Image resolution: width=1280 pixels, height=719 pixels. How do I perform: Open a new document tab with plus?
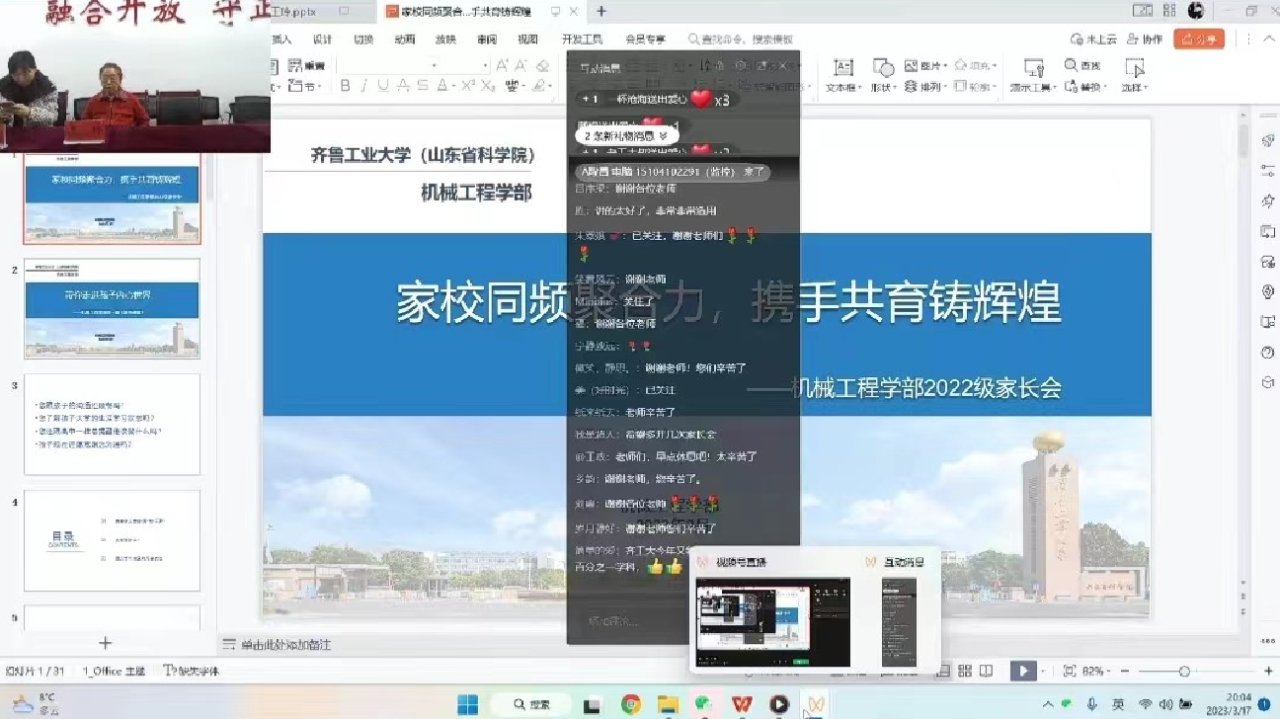[x=601, y=11]
